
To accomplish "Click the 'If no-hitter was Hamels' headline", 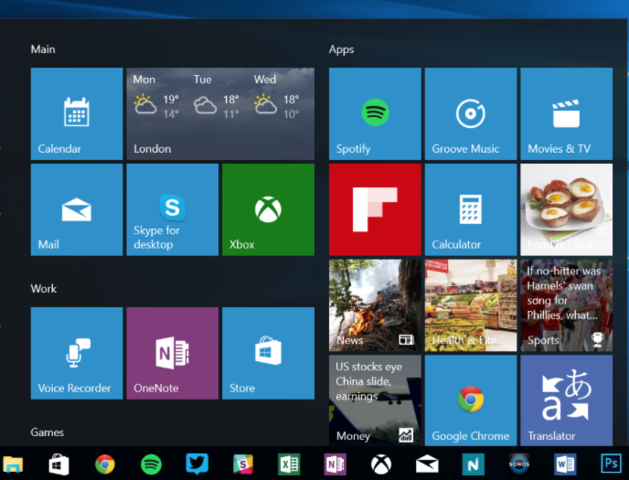I will (564, 293).
